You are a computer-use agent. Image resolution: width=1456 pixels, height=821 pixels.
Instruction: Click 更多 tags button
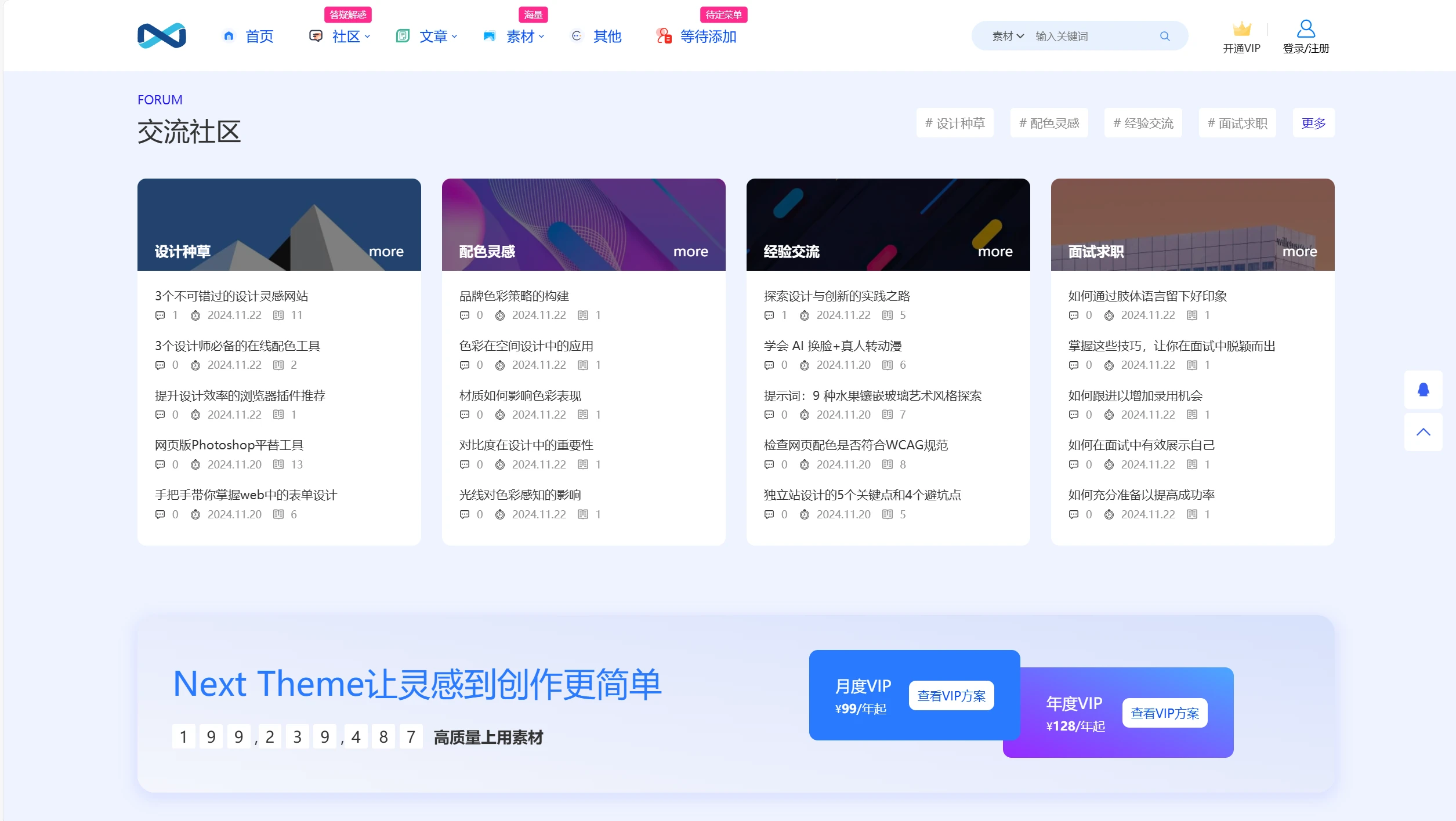(1313, 123)
